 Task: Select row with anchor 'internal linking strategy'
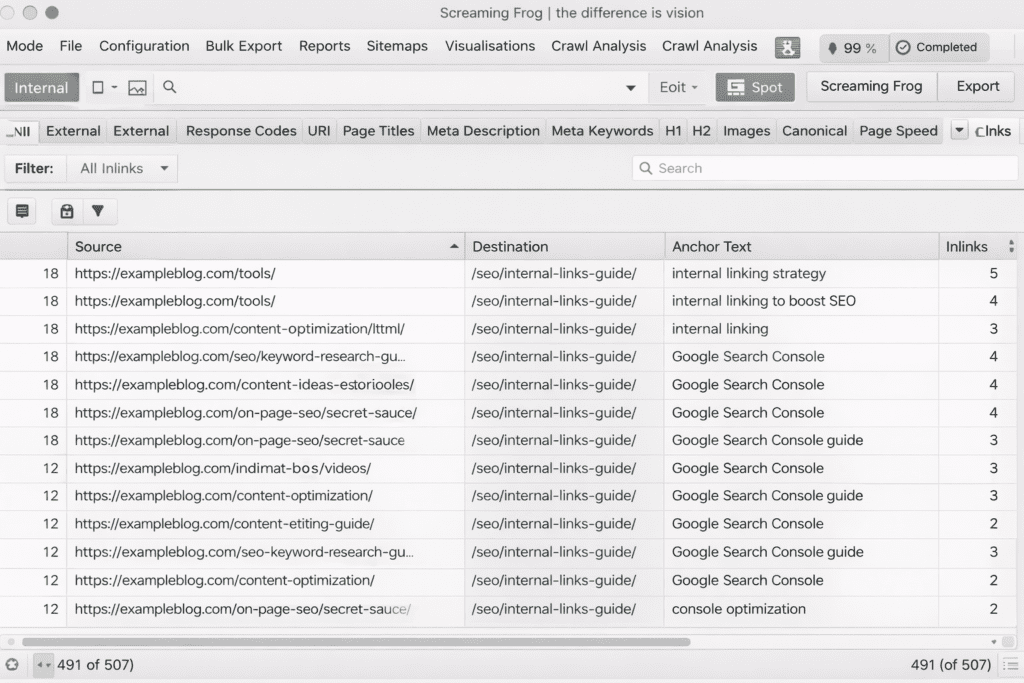coord(508,274)
